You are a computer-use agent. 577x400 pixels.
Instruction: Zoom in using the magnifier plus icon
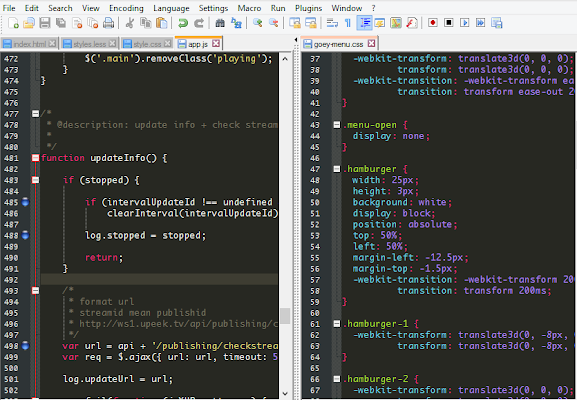click(258, 23)
